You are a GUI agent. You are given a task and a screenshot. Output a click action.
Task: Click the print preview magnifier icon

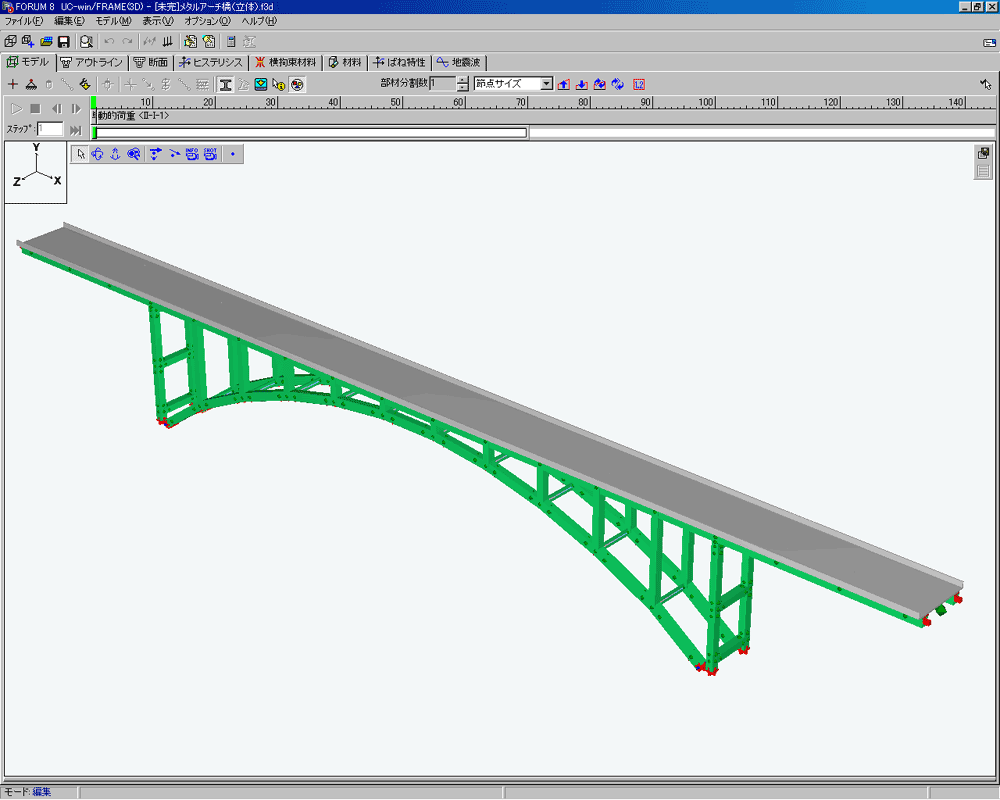click(87, 42)
